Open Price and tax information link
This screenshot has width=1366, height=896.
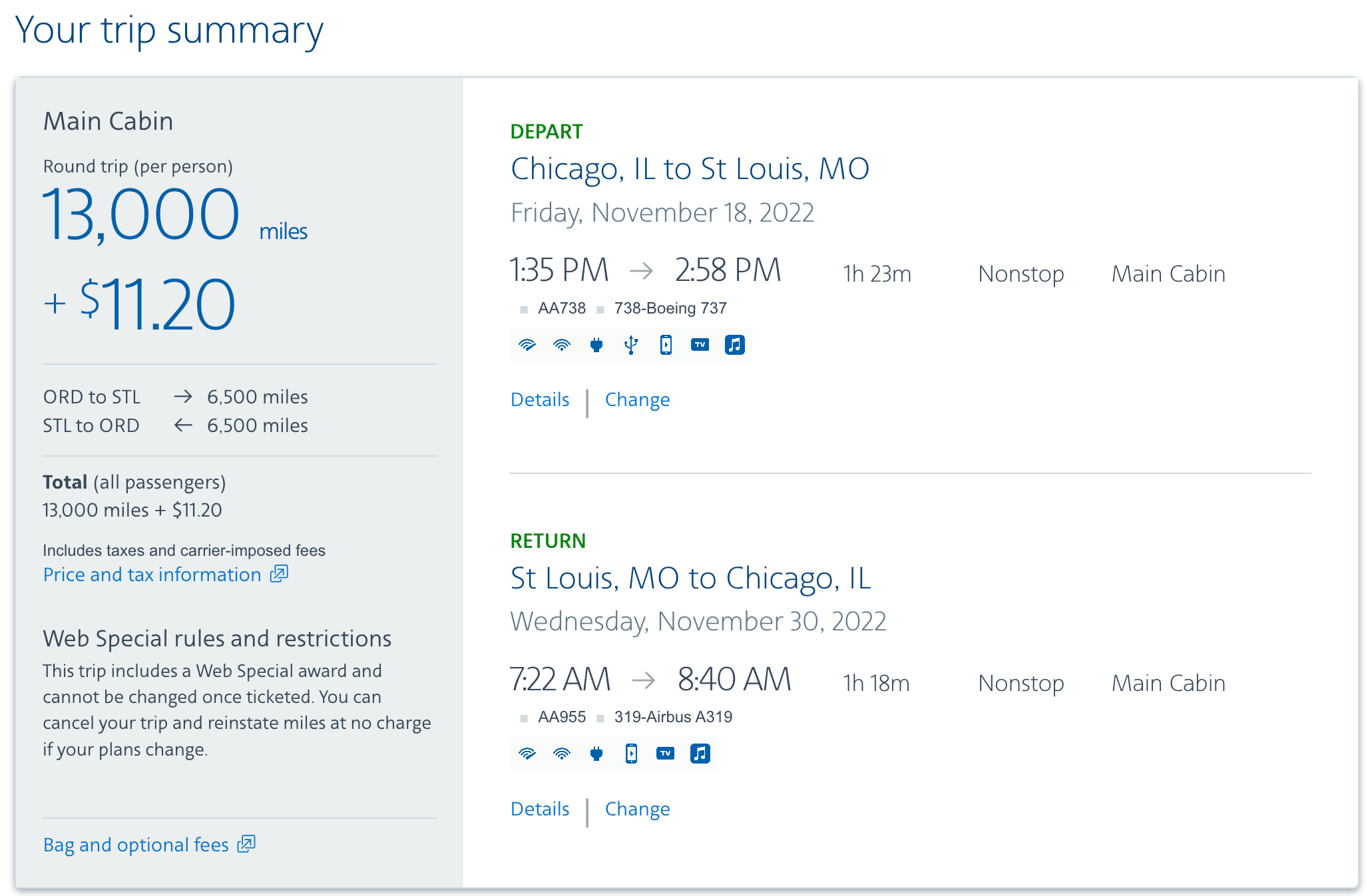click(x=152, y=574)
